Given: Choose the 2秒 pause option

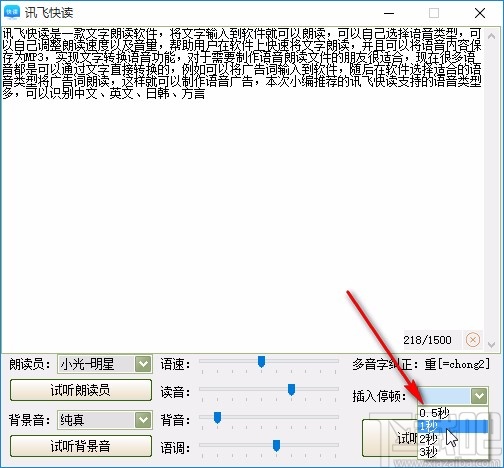Looking at the screenshot, I should click(x=452, y=439).
